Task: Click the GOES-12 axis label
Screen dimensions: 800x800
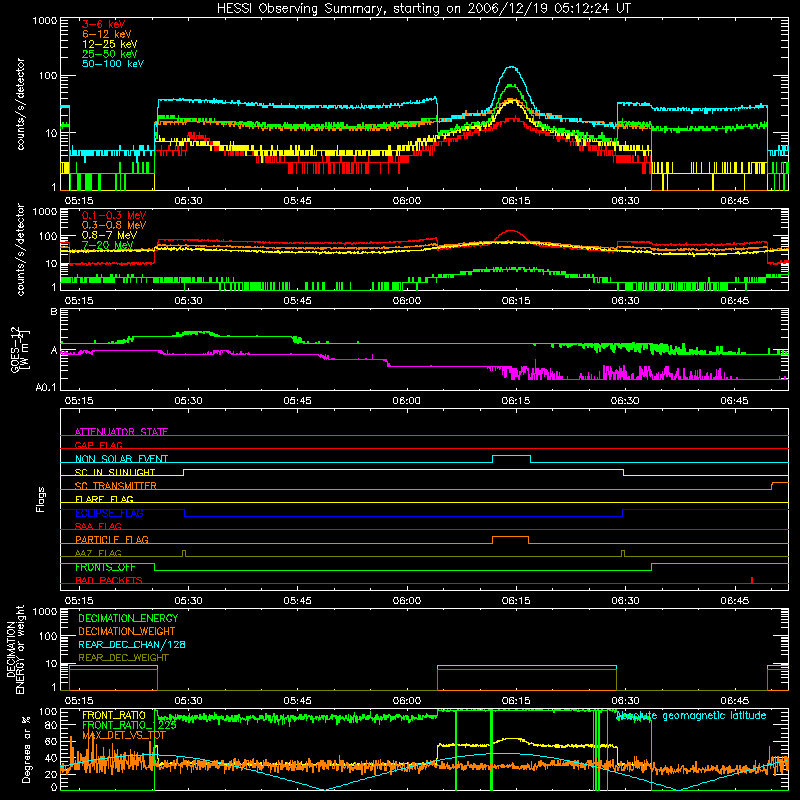Action: 20,349
